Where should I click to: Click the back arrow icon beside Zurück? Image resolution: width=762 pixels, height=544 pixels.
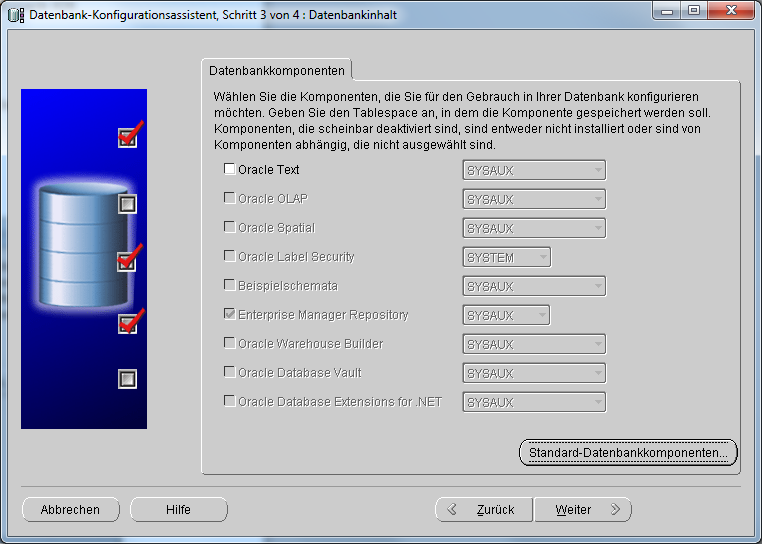coord(452,509)
